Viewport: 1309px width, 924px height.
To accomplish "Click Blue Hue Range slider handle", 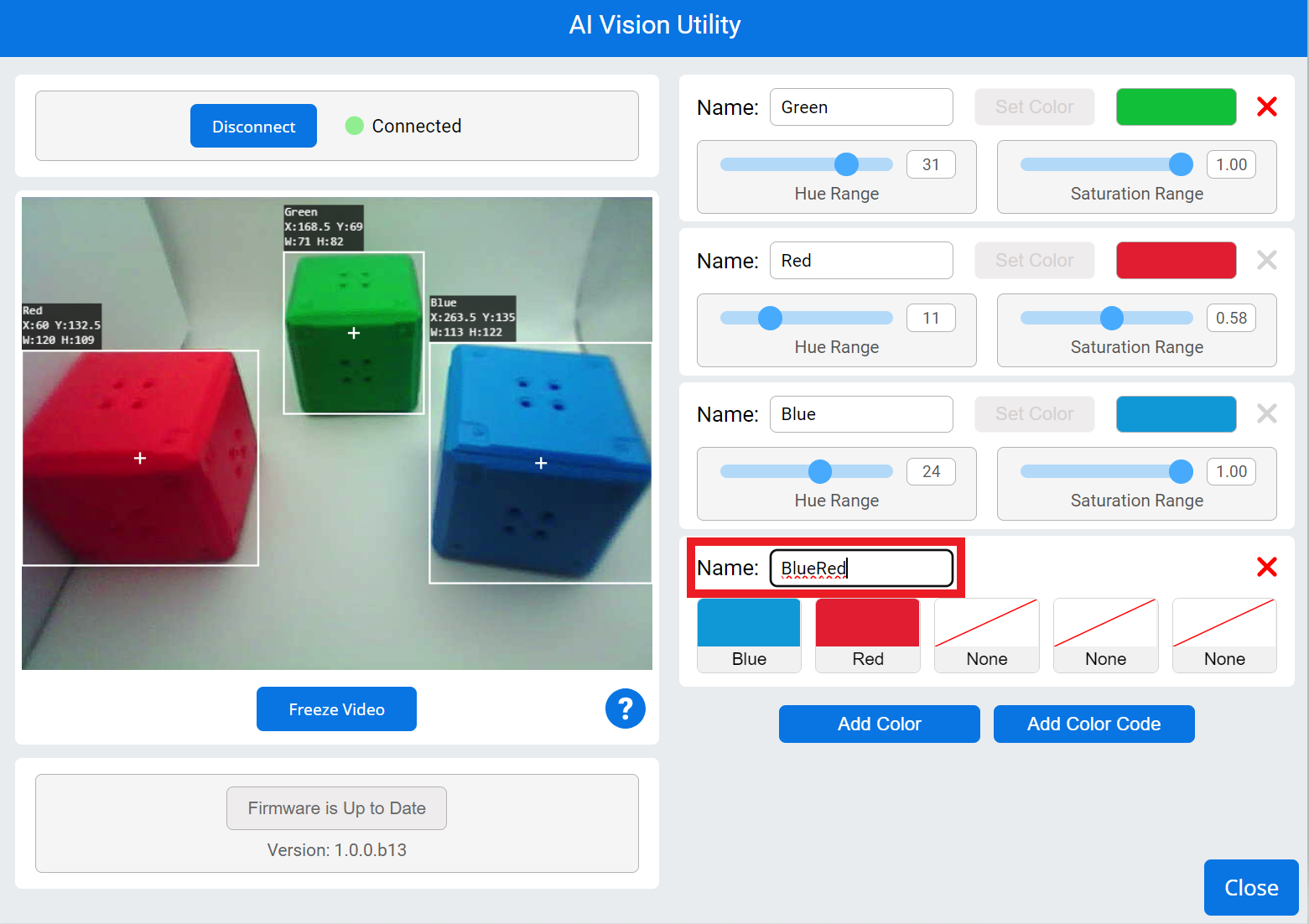I will 820,471.
